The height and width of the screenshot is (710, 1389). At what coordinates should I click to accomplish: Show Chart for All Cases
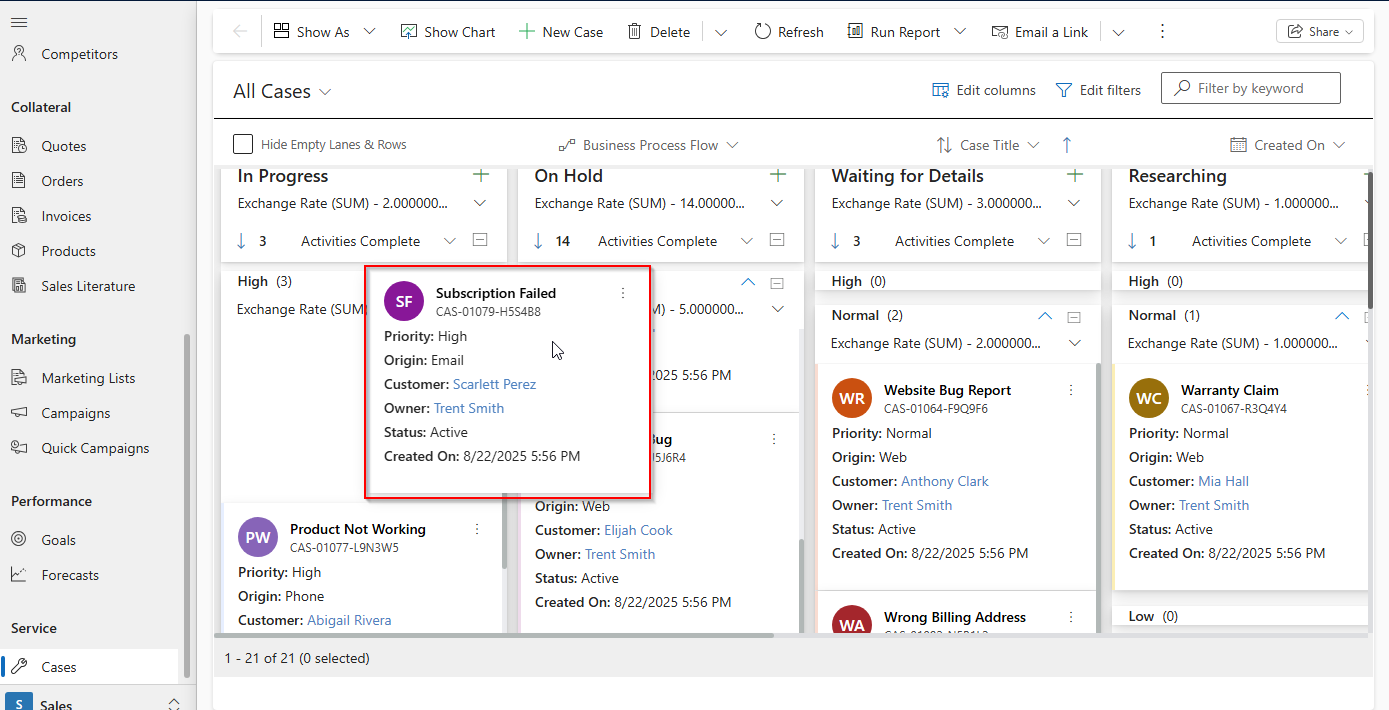pos(447,31)
